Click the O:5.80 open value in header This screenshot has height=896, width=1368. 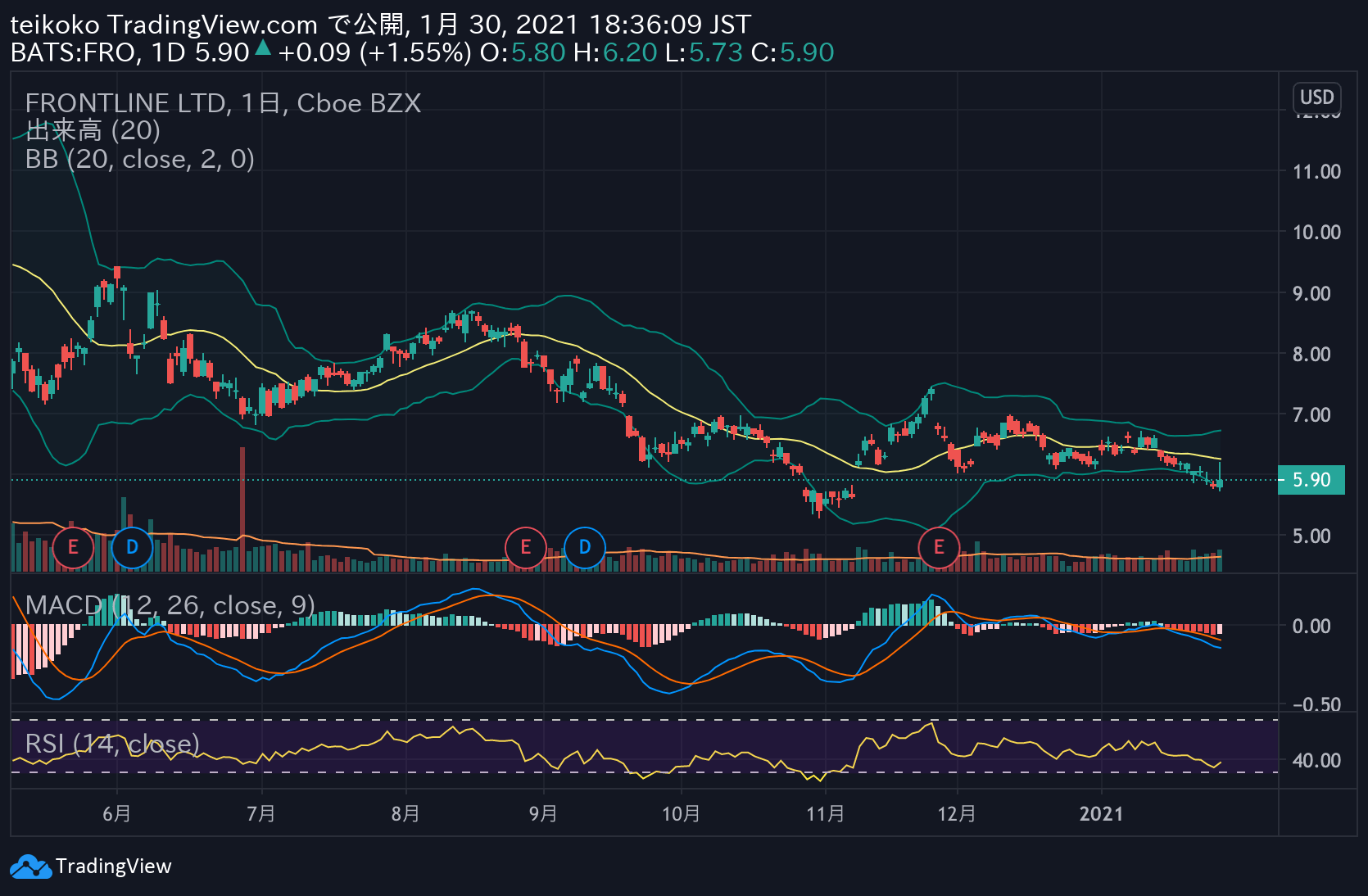523,52
